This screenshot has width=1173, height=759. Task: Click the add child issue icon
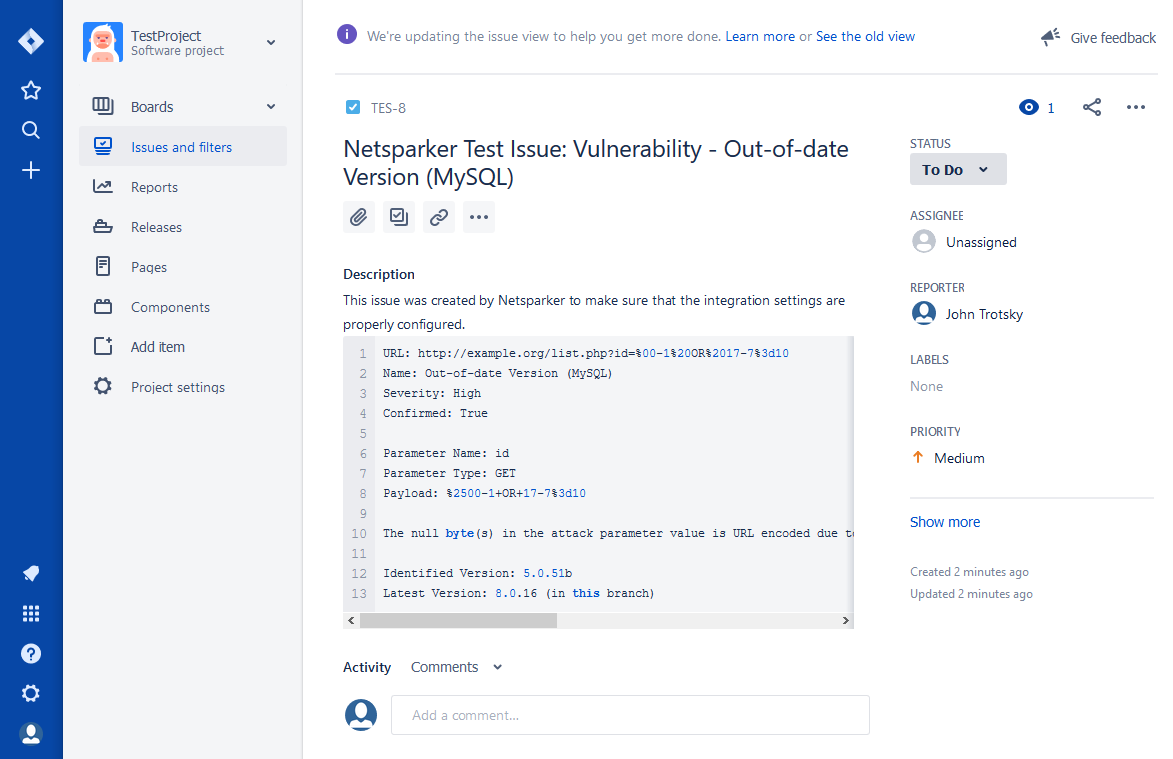coord(399,217)
